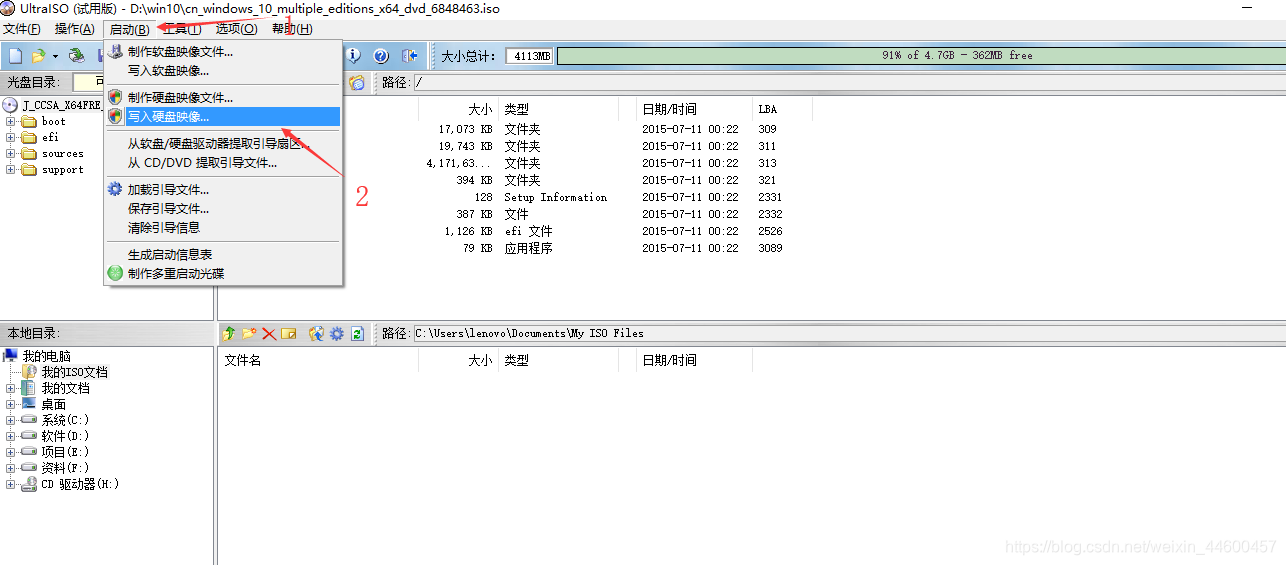Click the shield icon beside 制作硬盘映像文件
The image size is (1286, 565).
[x=116, y=97]
